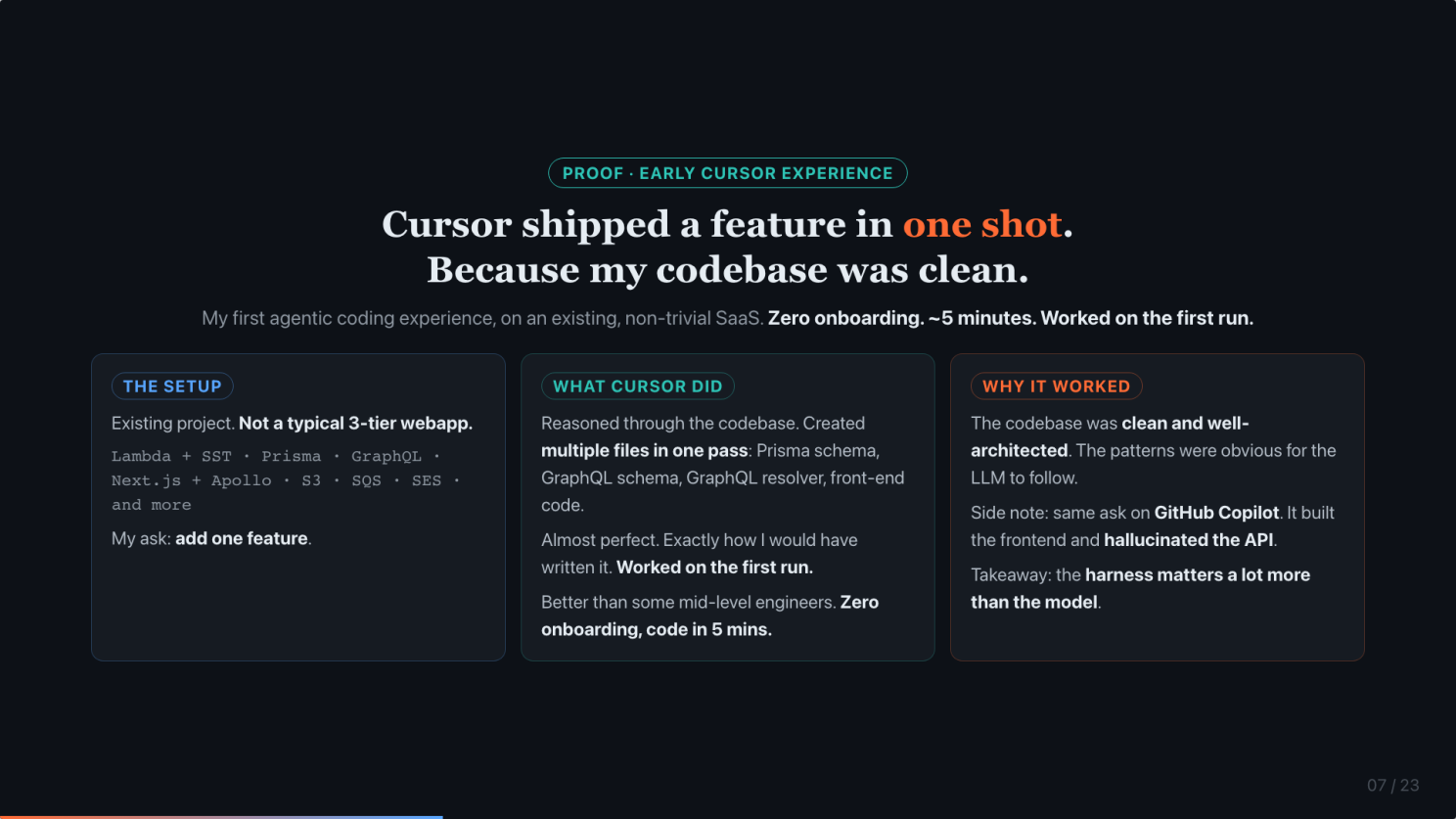Select the WHAT CURSOR DID label pill
Screen dimensions: 1456x819
click(x=637, y=387)
